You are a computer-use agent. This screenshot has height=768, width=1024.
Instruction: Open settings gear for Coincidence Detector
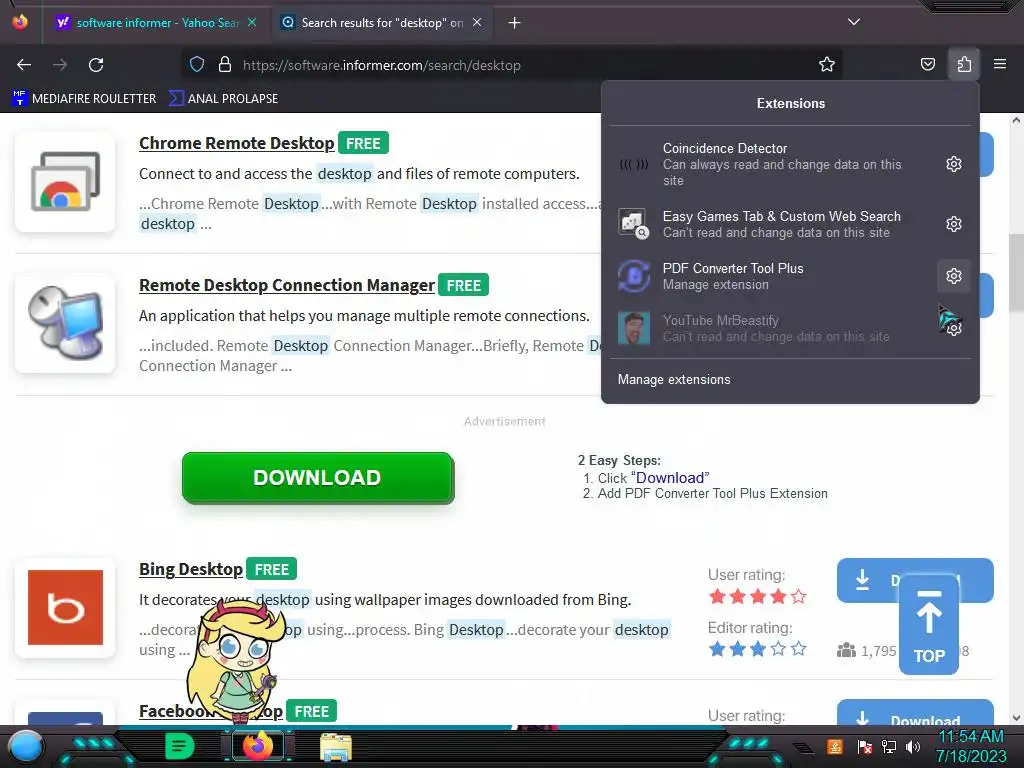tap(953, 164)
